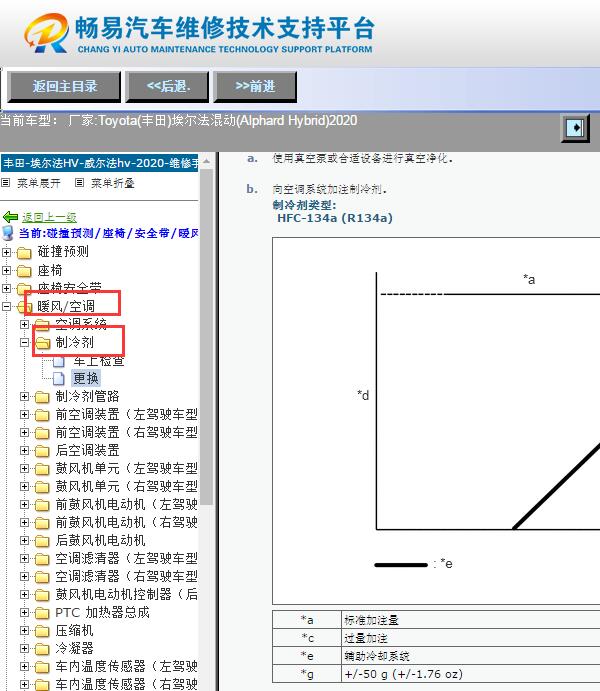Select 空调滤清器（右驾驶车型 item
Viewport: 600px width, 691px height.
[126, 576]
